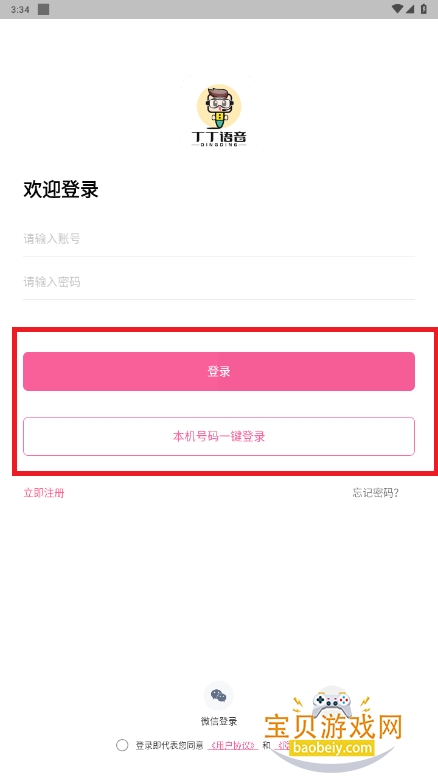Focus the 请输入账号 account field
The image size is (438, 778).
point(219,239)
